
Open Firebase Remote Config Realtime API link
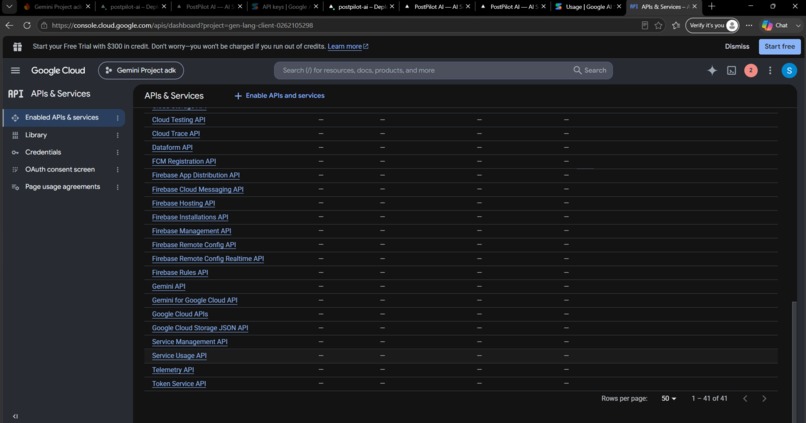point(208,259)
